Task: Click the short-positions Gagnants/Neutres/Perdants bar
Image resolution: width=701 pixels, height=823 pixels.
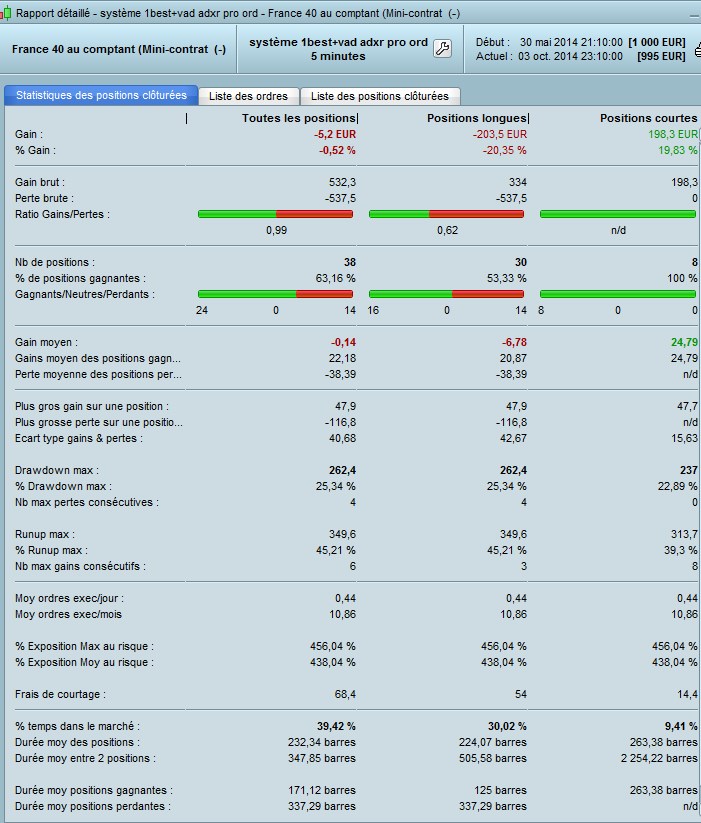Action: tap(618, 294)
